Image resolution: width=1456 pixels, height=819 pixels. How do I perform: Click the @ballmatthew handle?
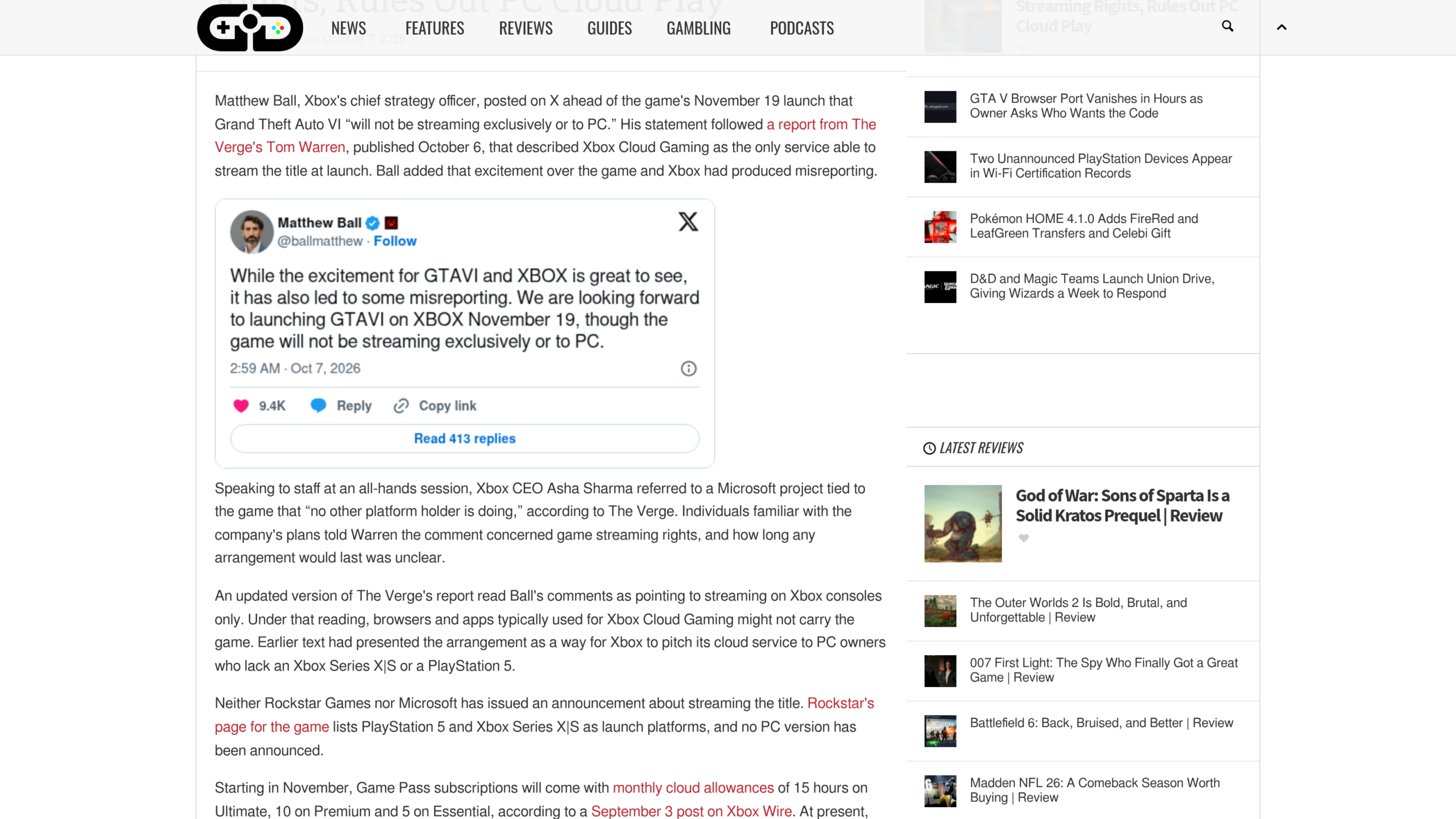(x=320, y=241)
